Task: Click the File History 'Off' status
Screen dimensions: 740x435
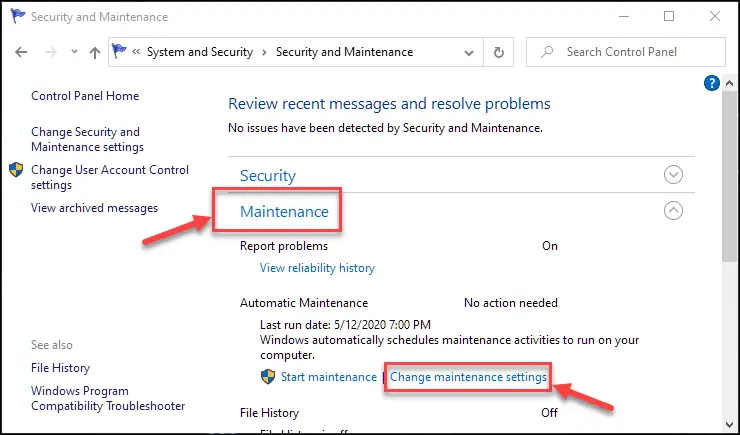Action: click(x=549, y=413)
